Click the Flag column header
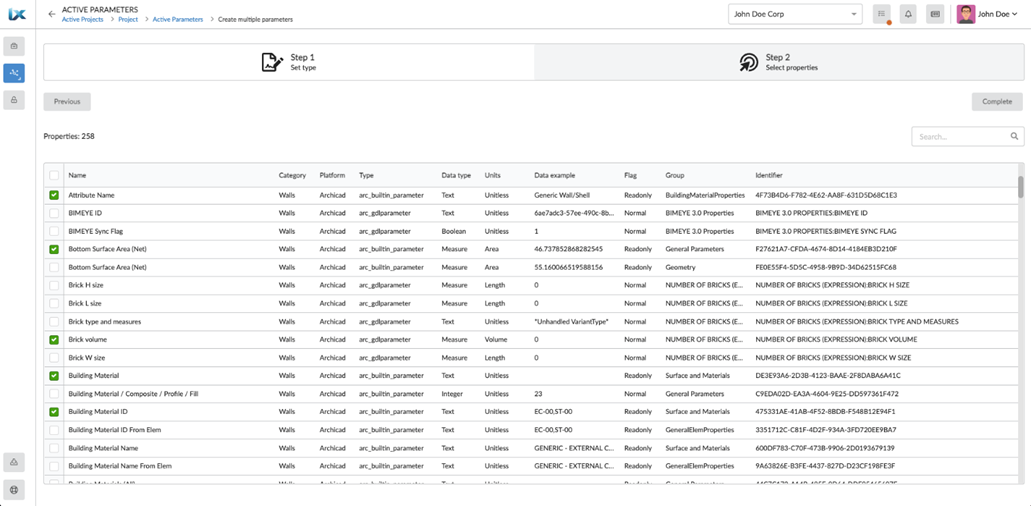Screen dimensions: 1031x506 pyautogui.click(x=630, y=175)
